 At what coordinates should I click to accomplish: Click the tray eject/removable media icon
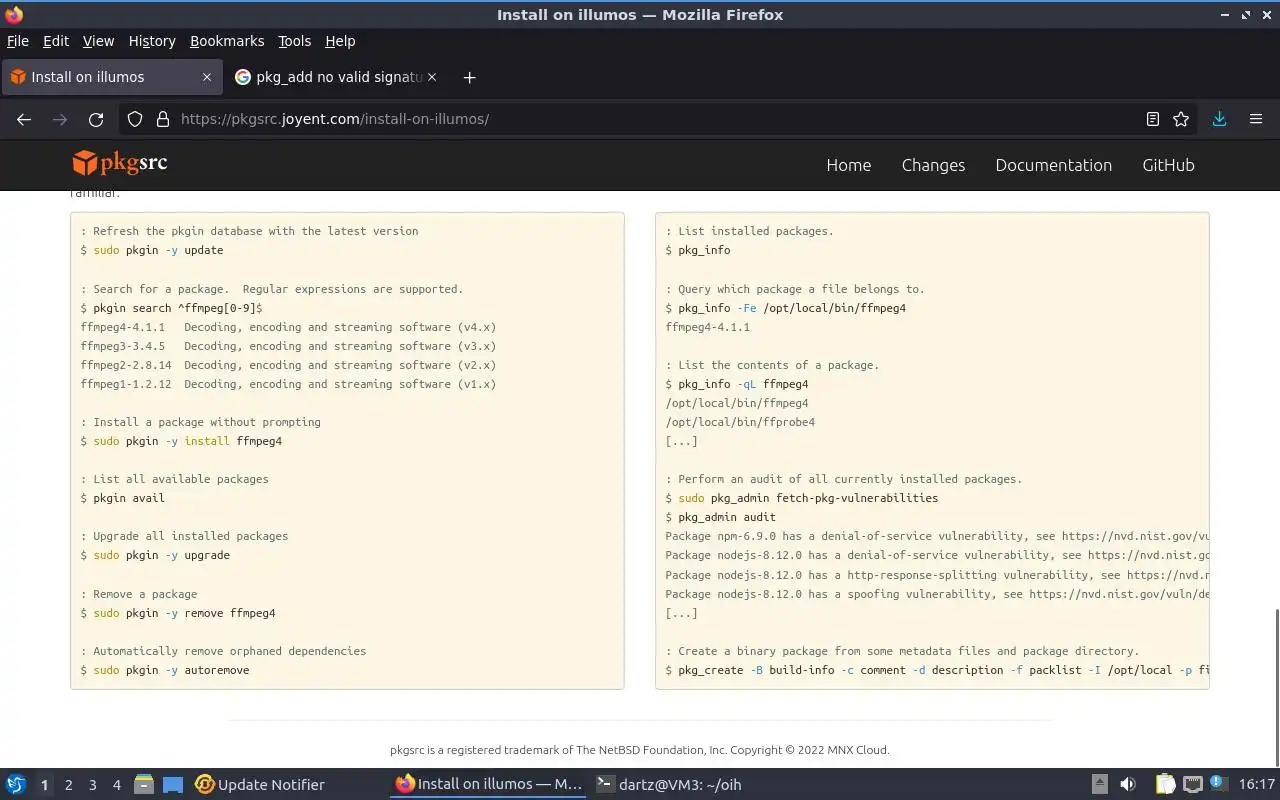pos(1099,784)
